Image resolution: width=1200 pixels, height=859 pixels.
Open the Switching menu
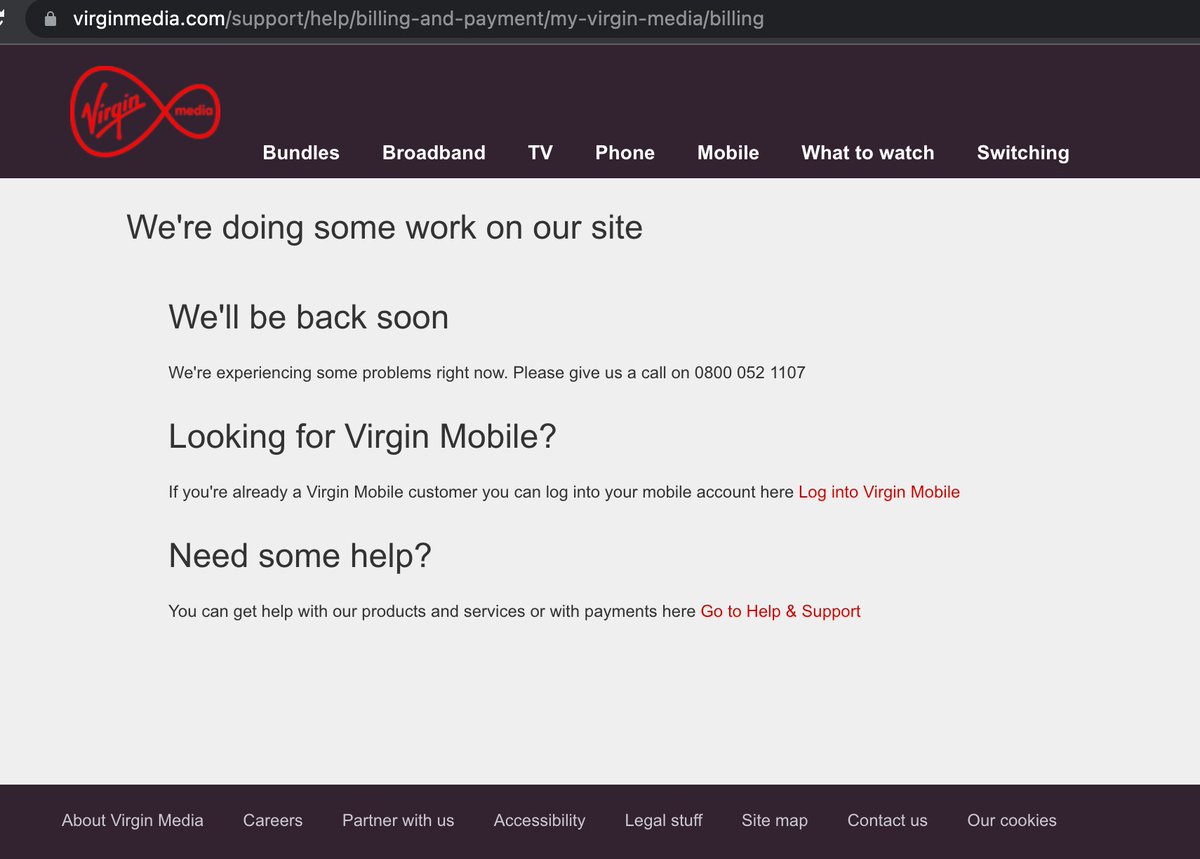click(1023, 153)
